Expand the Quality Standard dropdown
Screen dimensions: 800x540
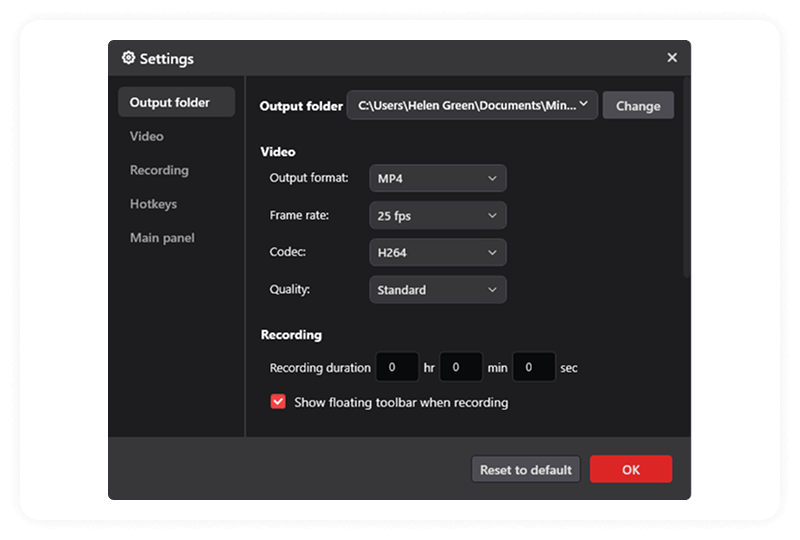point(437,290)
